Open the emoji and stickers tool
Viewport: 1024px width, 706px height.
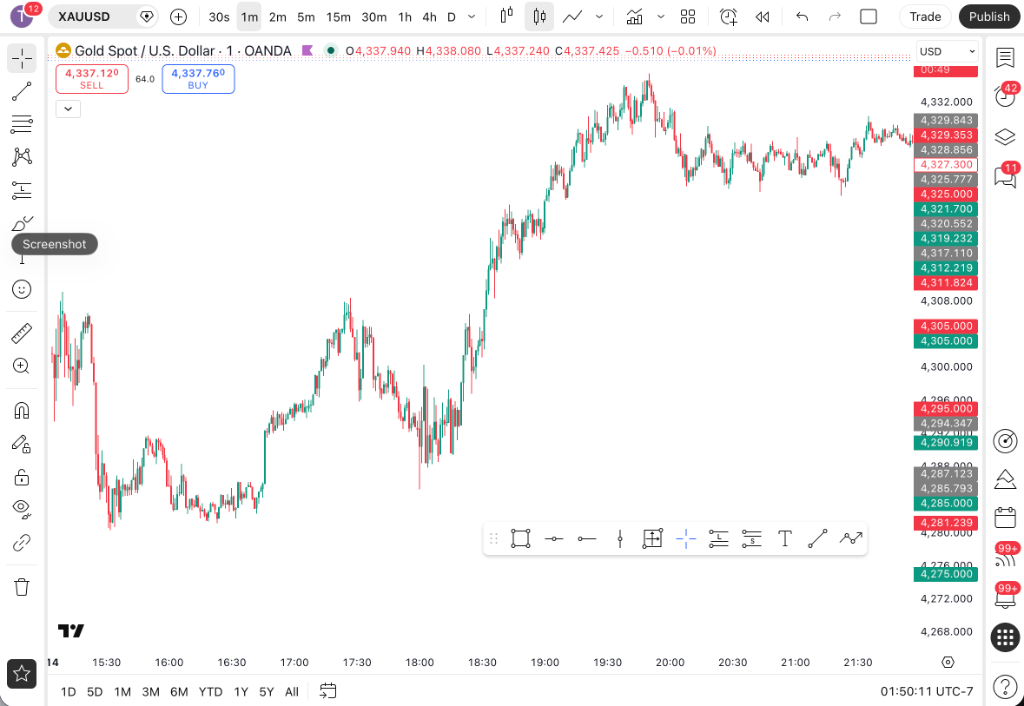click(x=22, y=289)
